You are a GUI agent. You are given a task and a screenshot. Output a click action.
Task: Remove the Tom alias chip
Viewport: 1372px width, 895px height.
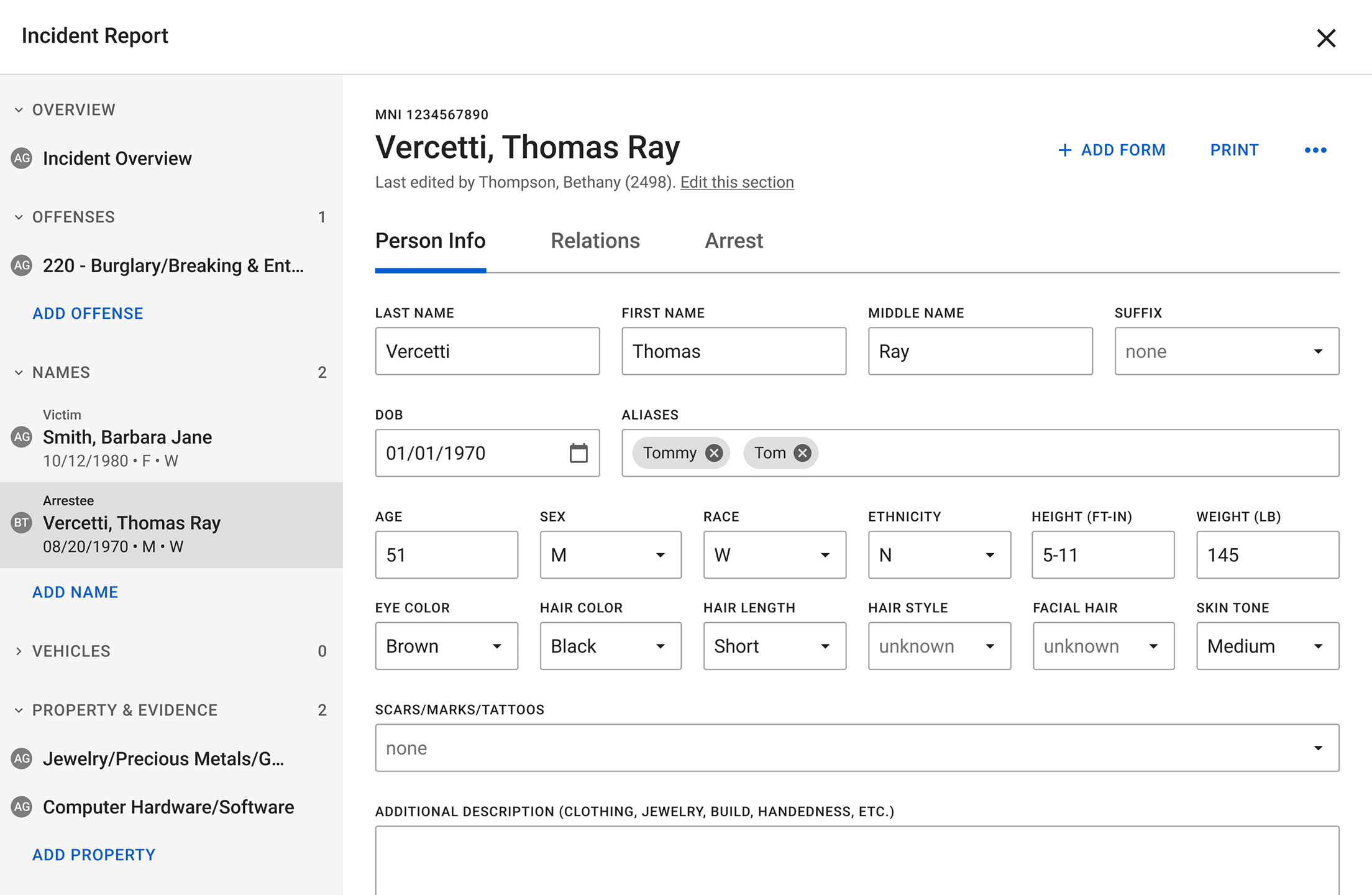802,453
